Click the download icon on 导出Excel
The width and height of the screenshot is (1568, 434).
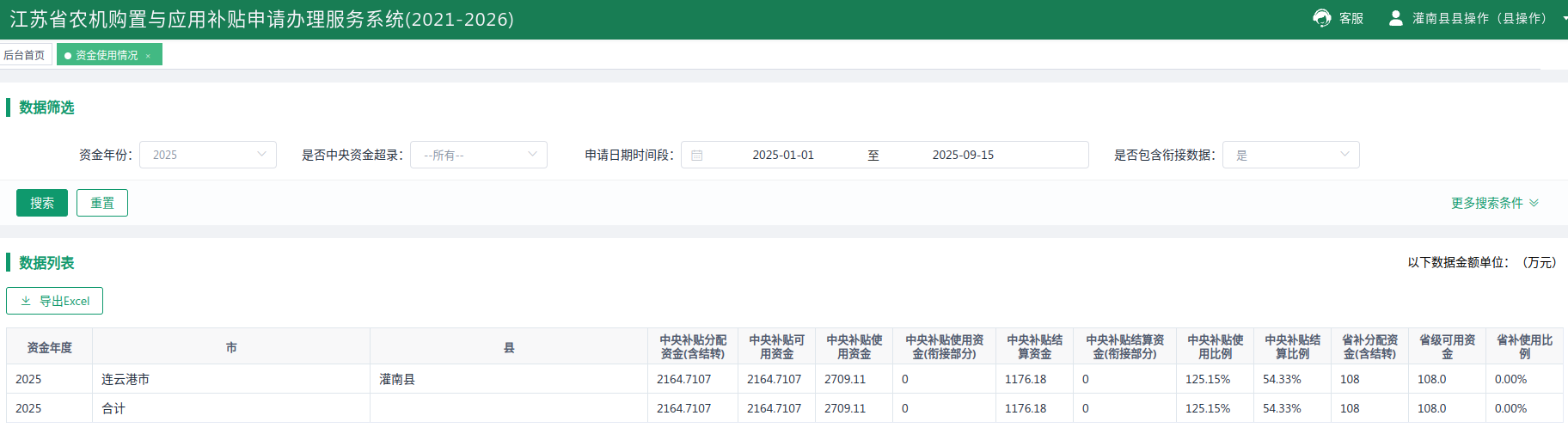[x=26, y=301]
